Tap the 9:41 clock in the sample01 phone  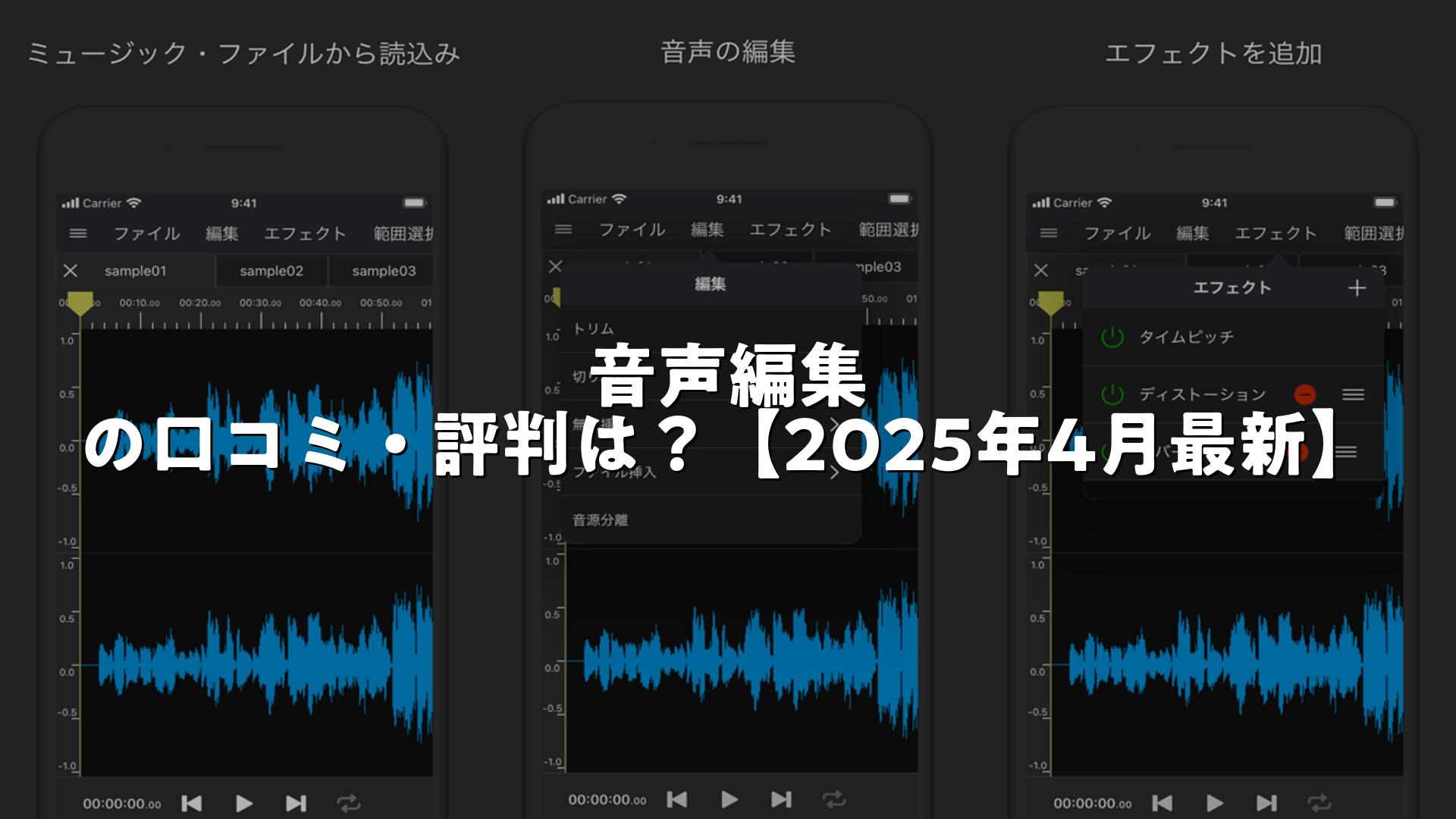[x=244, y=203]
